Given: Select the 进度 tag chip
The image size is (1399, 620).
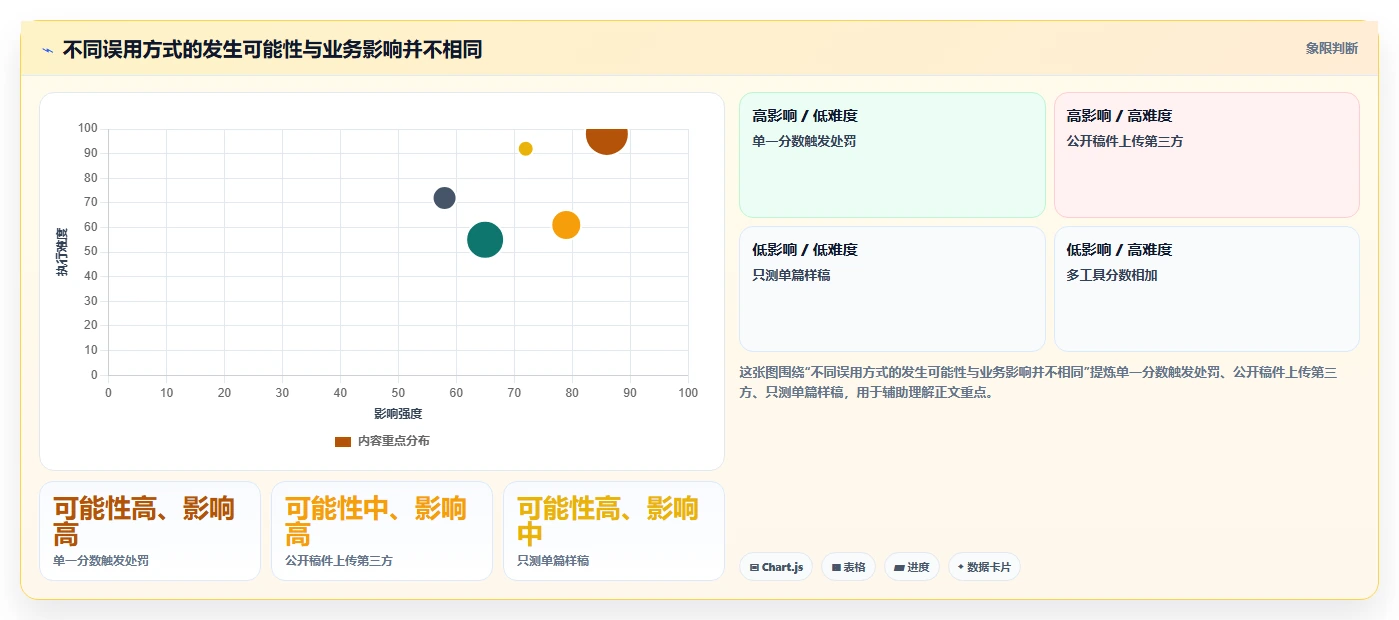Looking at the screenshot, I should coord(912,567).
